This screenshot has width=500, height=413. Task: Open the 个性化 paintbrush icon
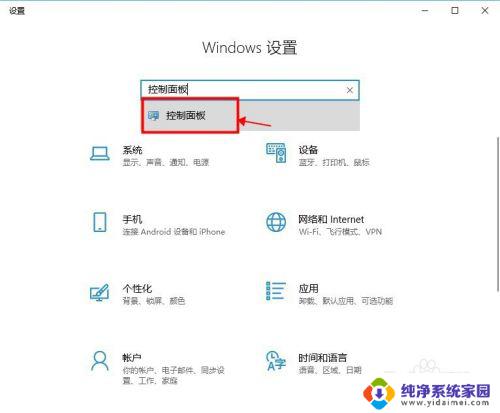99,292
